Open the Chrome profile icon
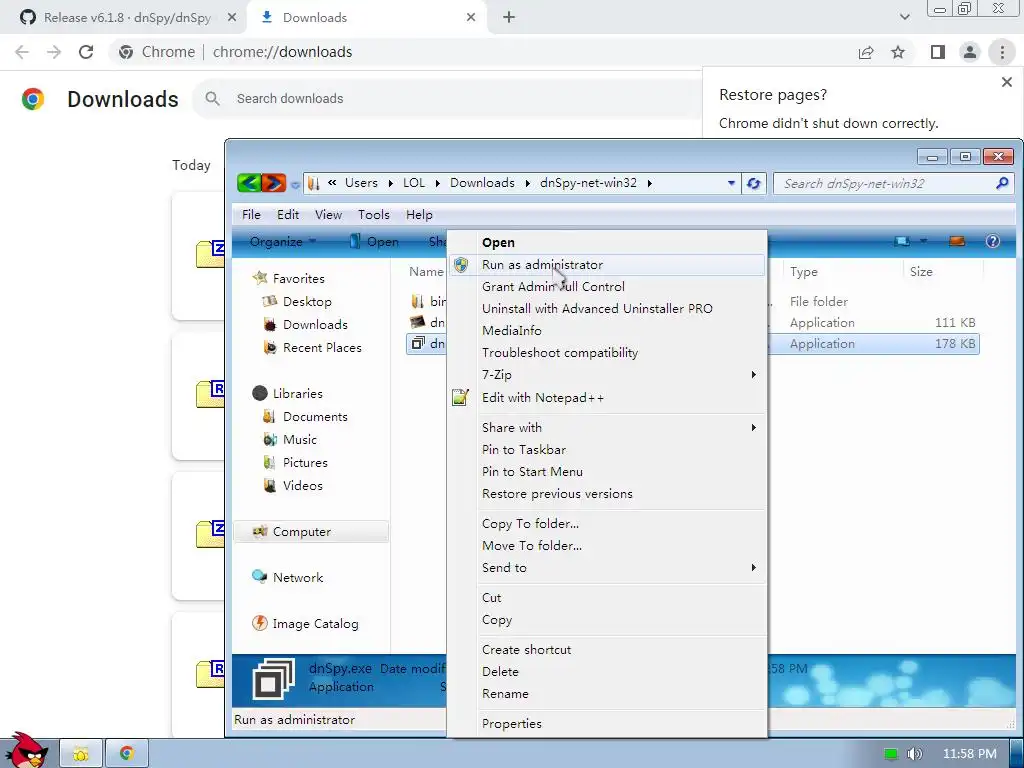This screenshot has width=1024, height=768. 970,52
